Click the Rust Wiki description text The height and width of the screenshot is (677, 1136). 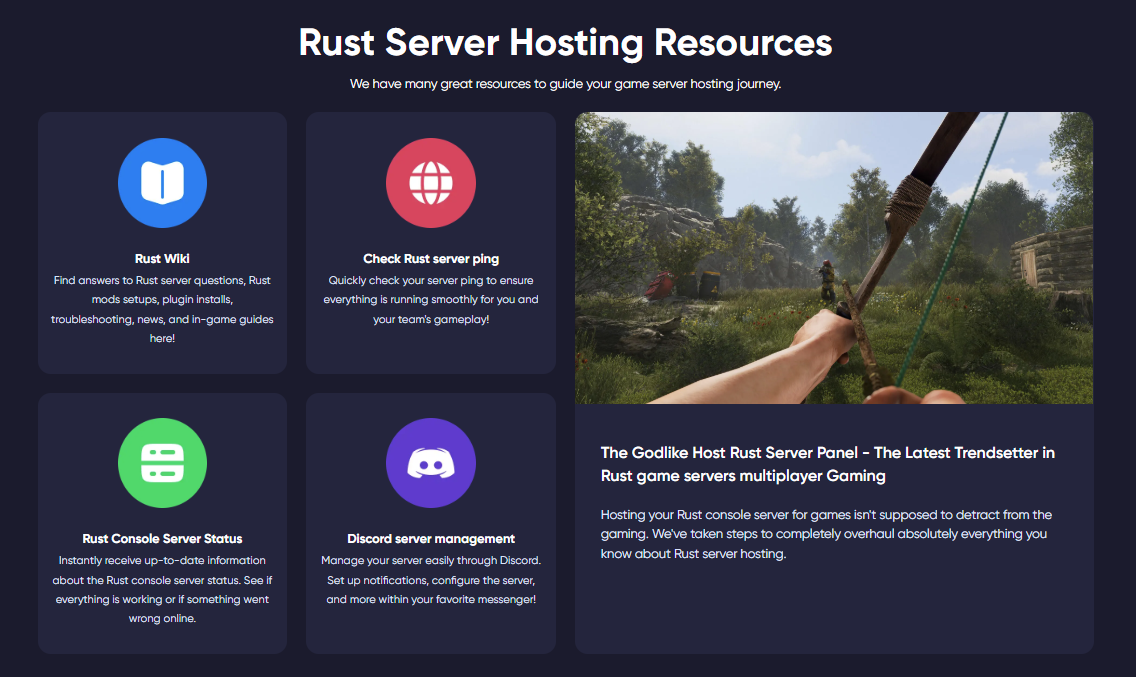[x=162, y=309]
